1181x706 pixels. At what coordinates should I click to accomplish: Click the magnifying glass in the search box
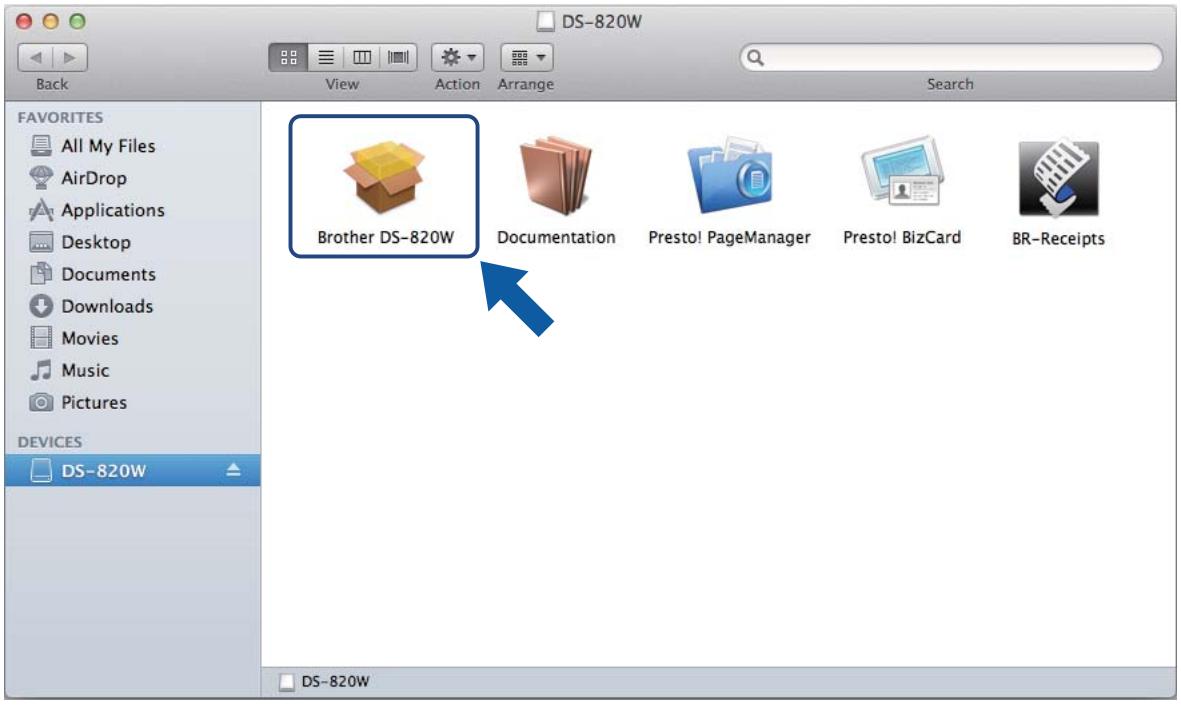click(755, 58)
